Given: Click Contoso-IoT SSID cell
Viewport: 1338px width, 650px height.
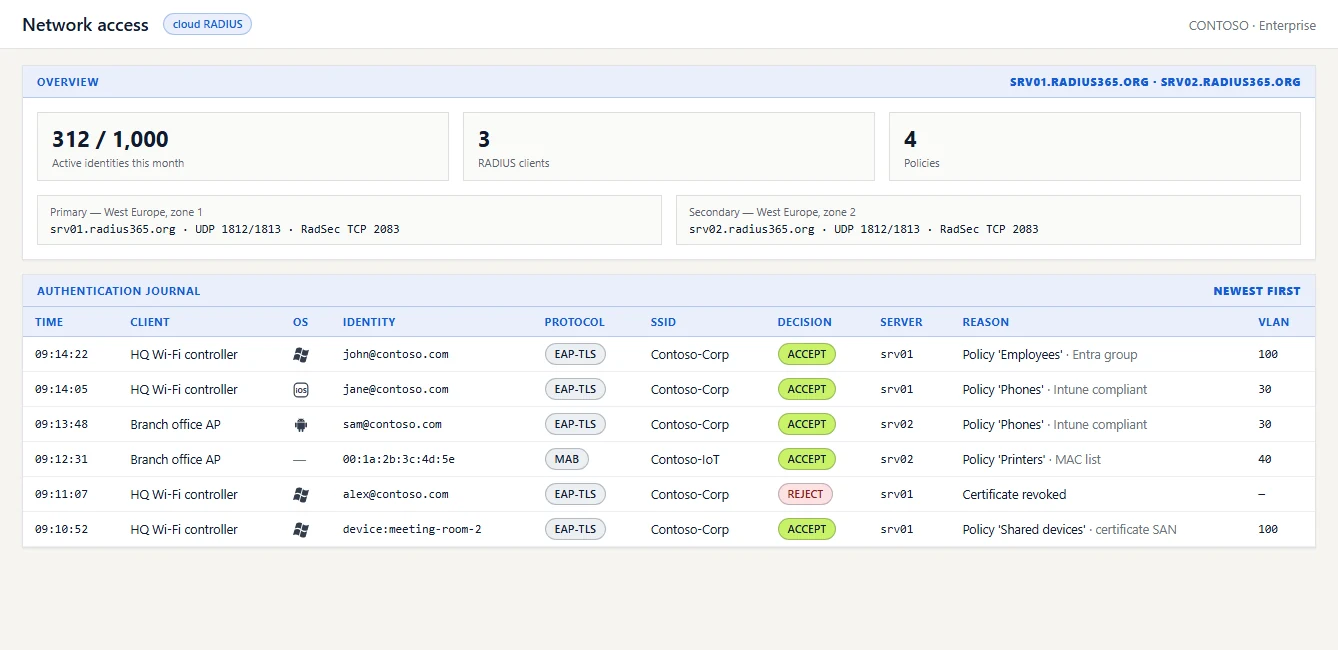Looking at the screenshot, I should click(685, 459).
